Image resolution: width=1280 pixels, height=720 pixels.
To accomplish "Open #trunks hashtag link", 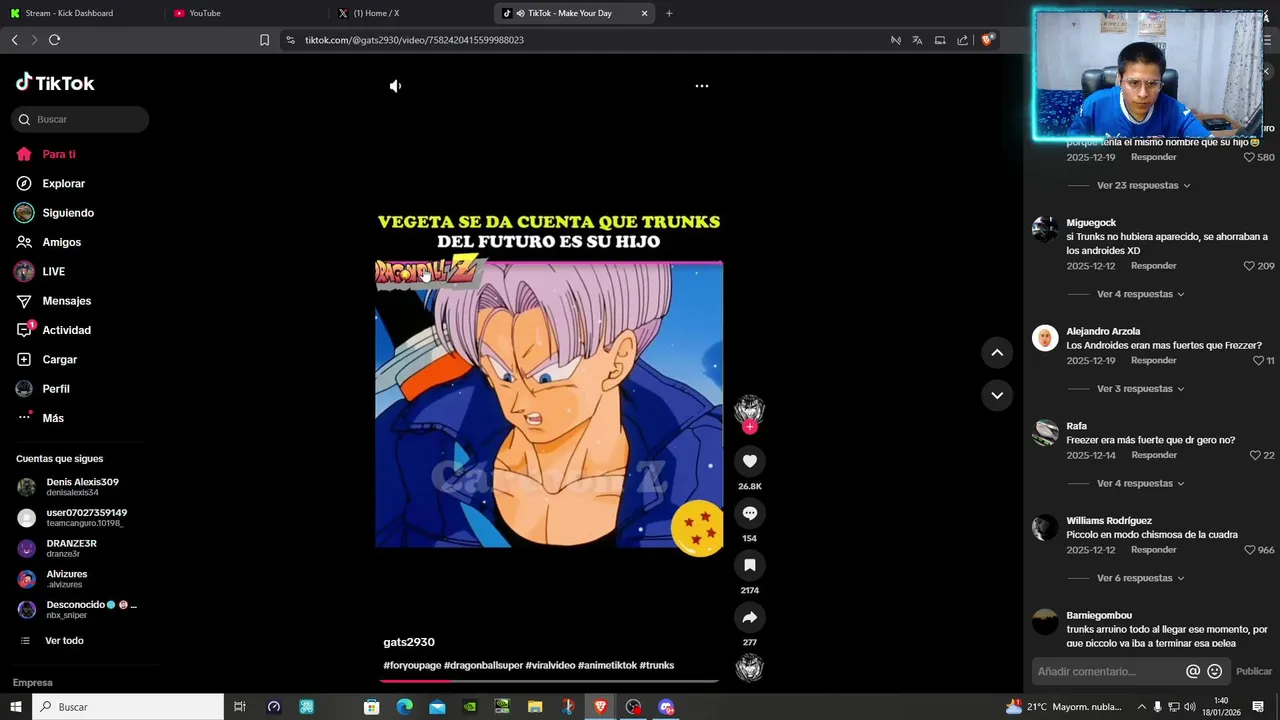I will tap(657, 665).
